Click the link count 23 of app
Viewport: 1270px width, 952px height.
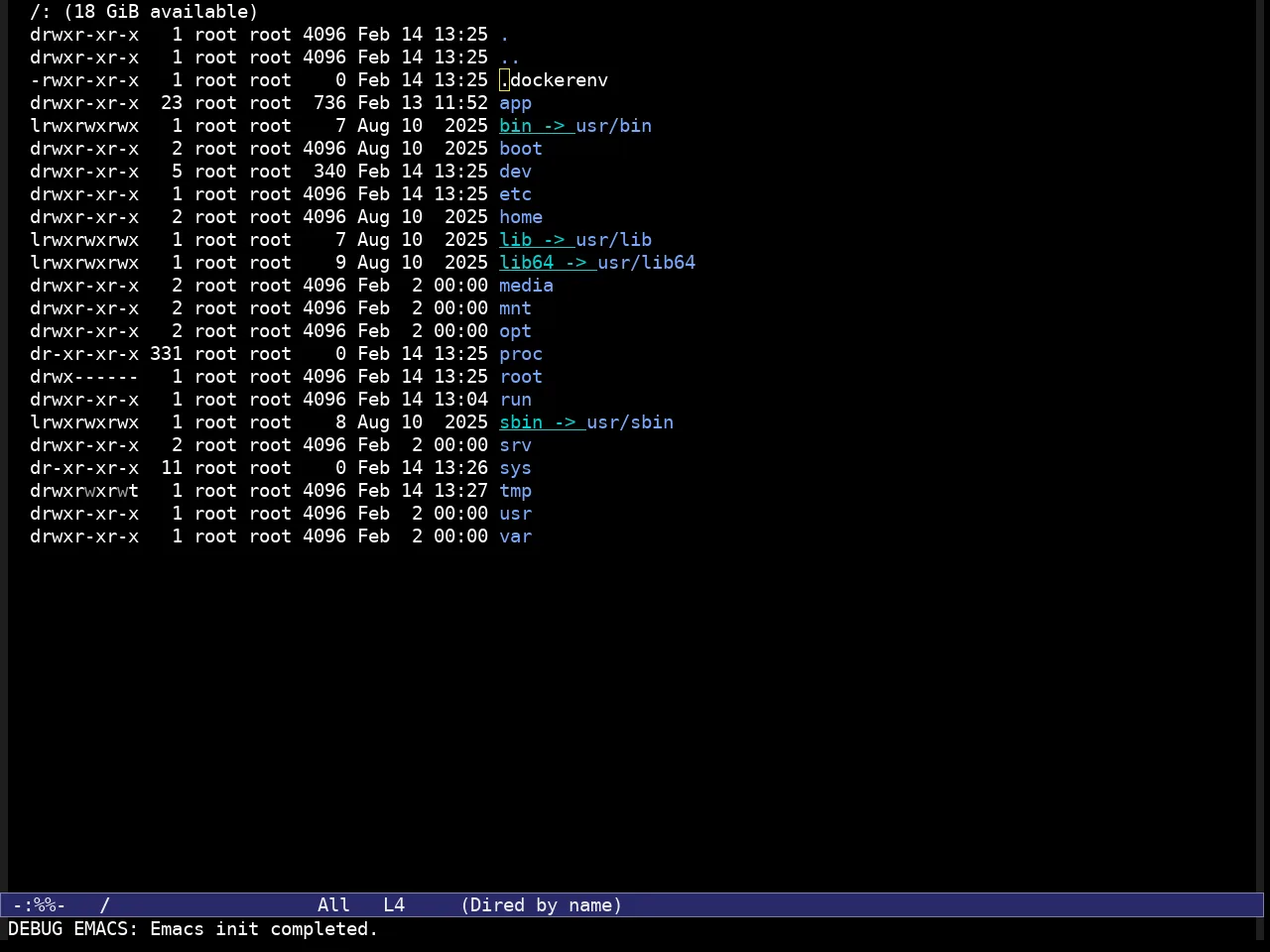[x=172, y=103]
